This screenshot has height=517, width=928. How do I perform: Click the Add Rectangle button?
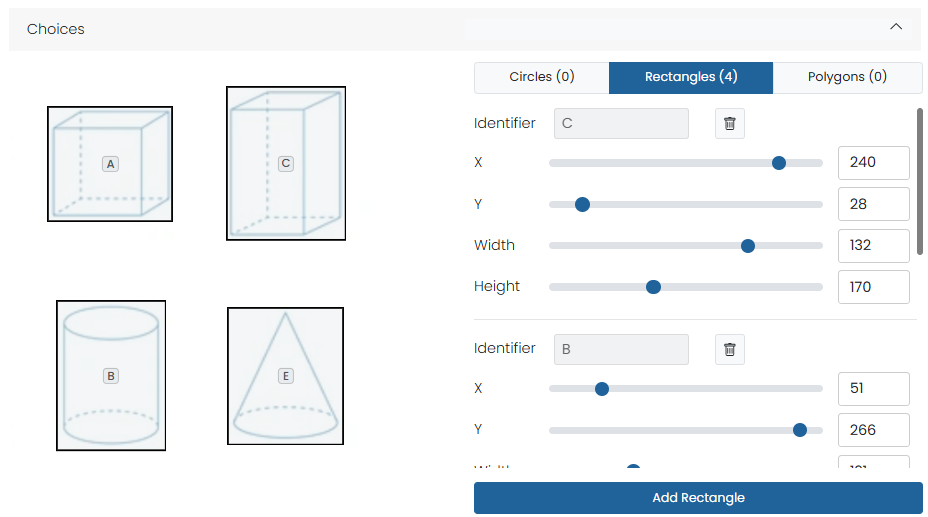(698, 498)
